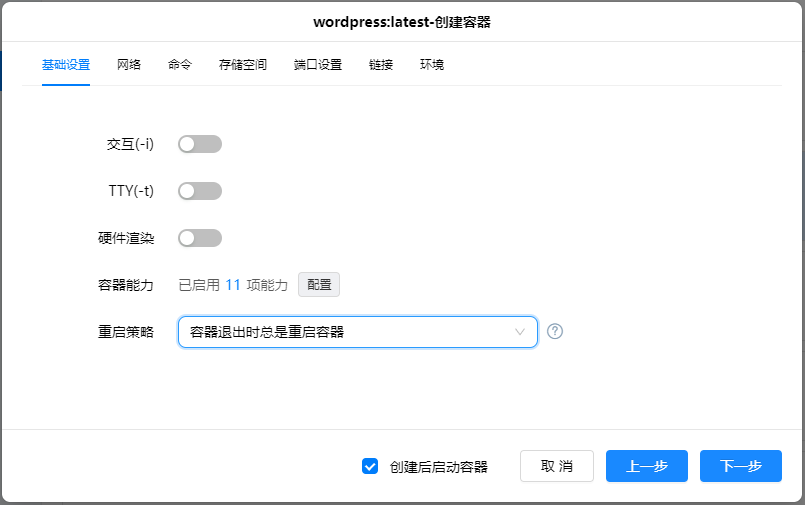The height and width of the screenshot is (505, 805).
Task: Switch to the 网络 tab
Action: 129,65
